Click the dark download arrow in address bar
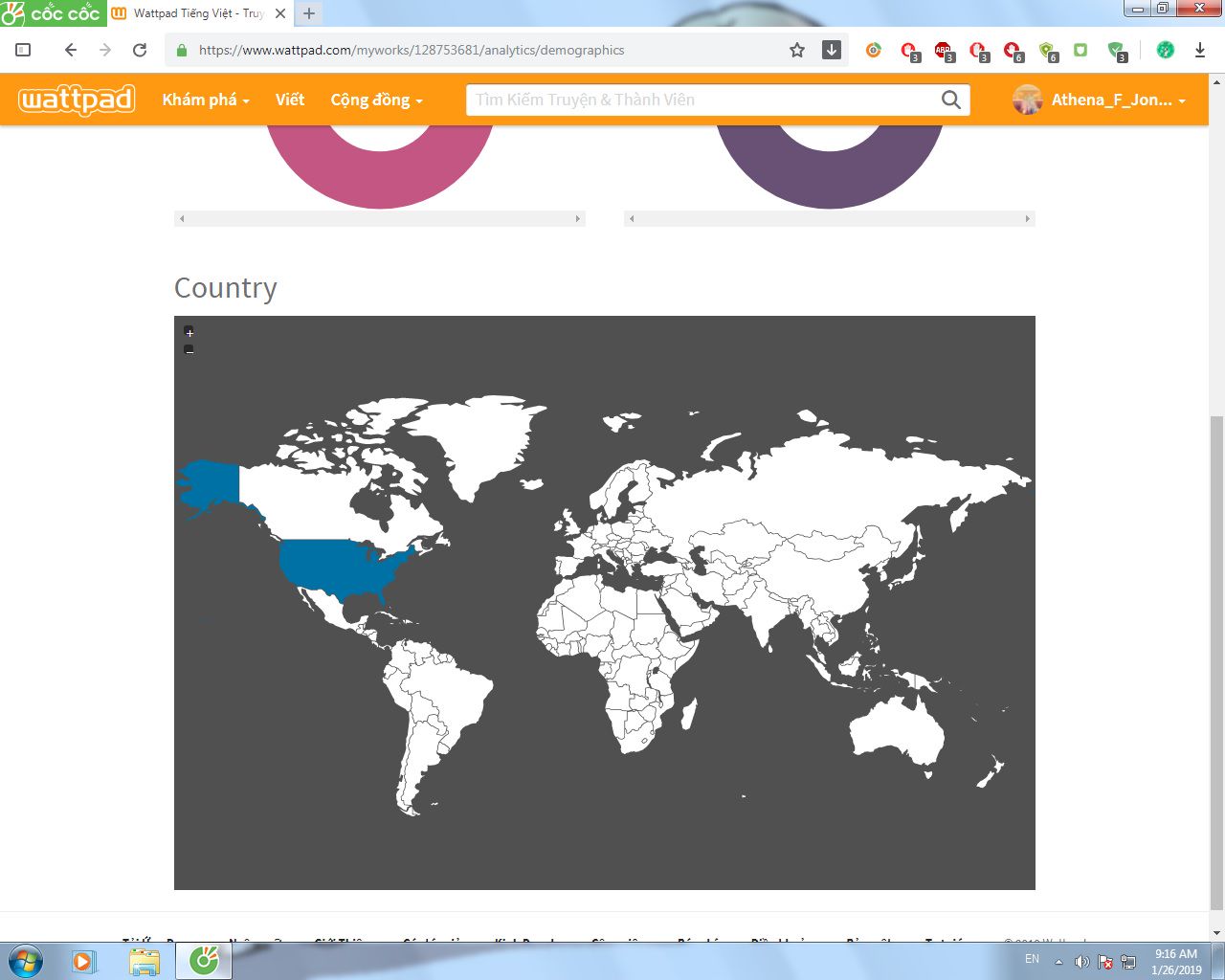1225x980 pixels. (832, 50)
